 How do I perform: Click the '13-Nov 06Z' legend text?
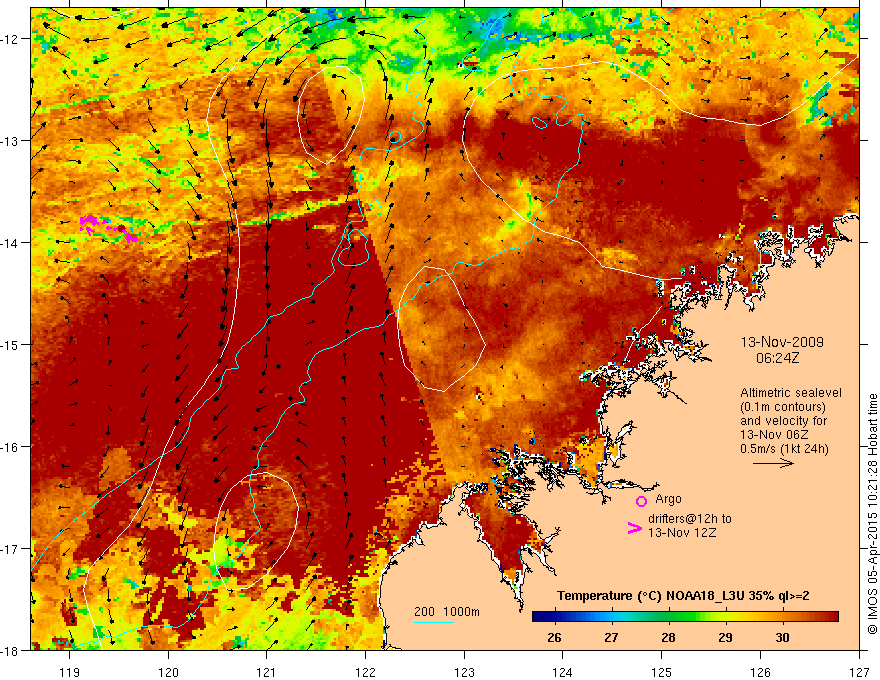(x=771, y=435)
